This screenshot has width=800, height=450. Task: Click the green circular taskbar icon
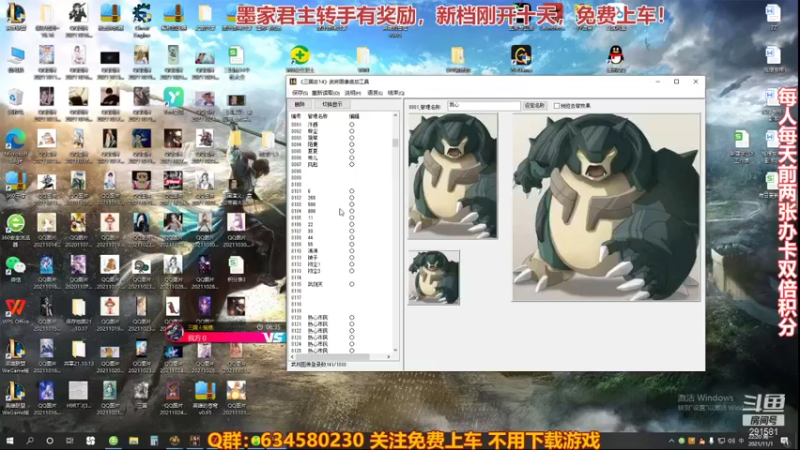(113, 441)
